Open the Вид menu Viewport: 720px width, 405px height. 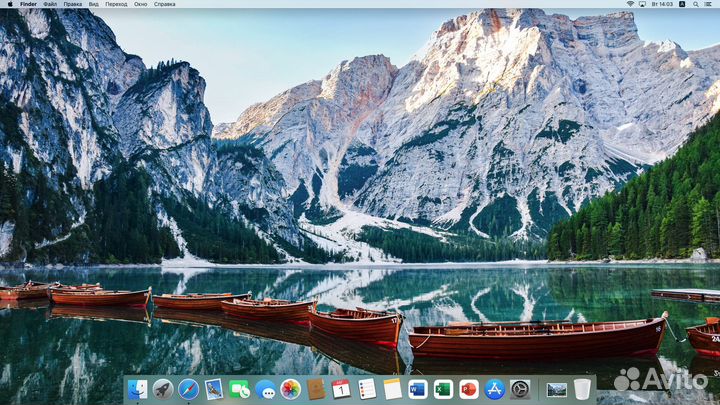(94, 4)
